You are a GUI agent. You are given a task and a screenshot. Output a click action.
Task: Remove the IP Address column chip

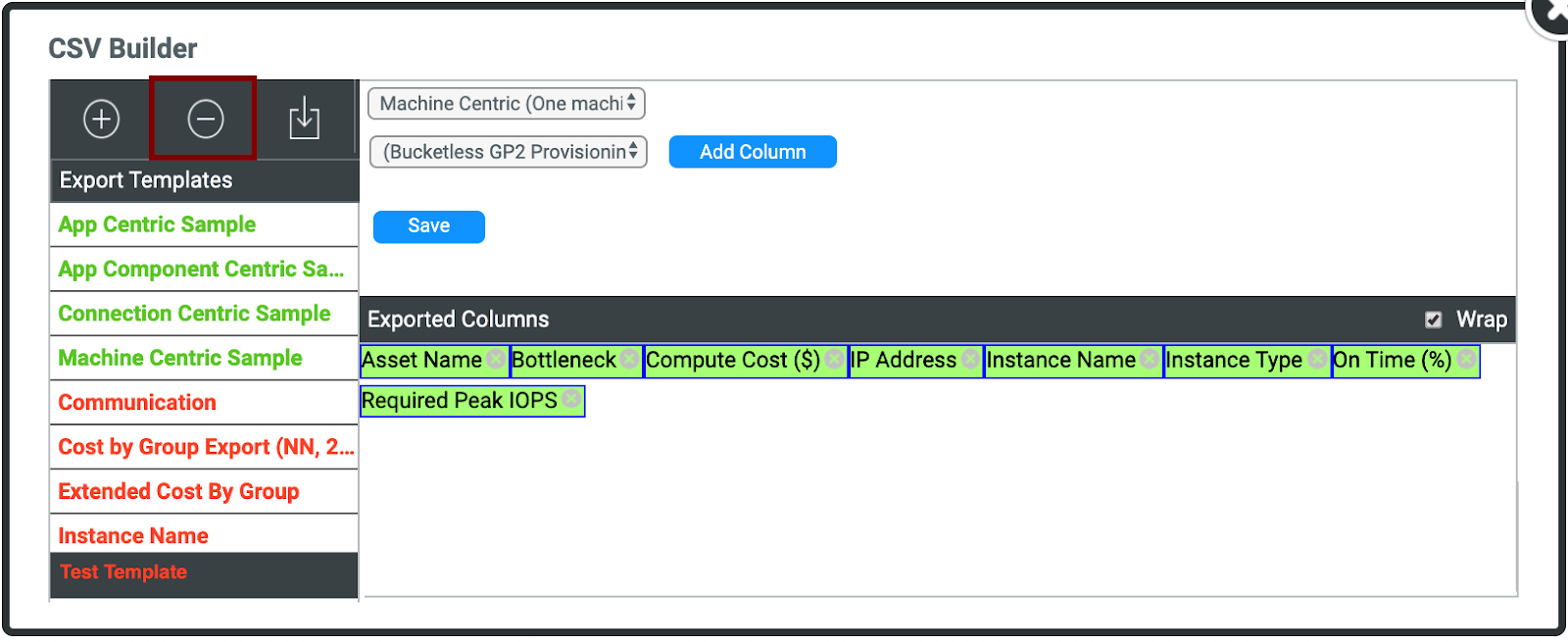970,360
